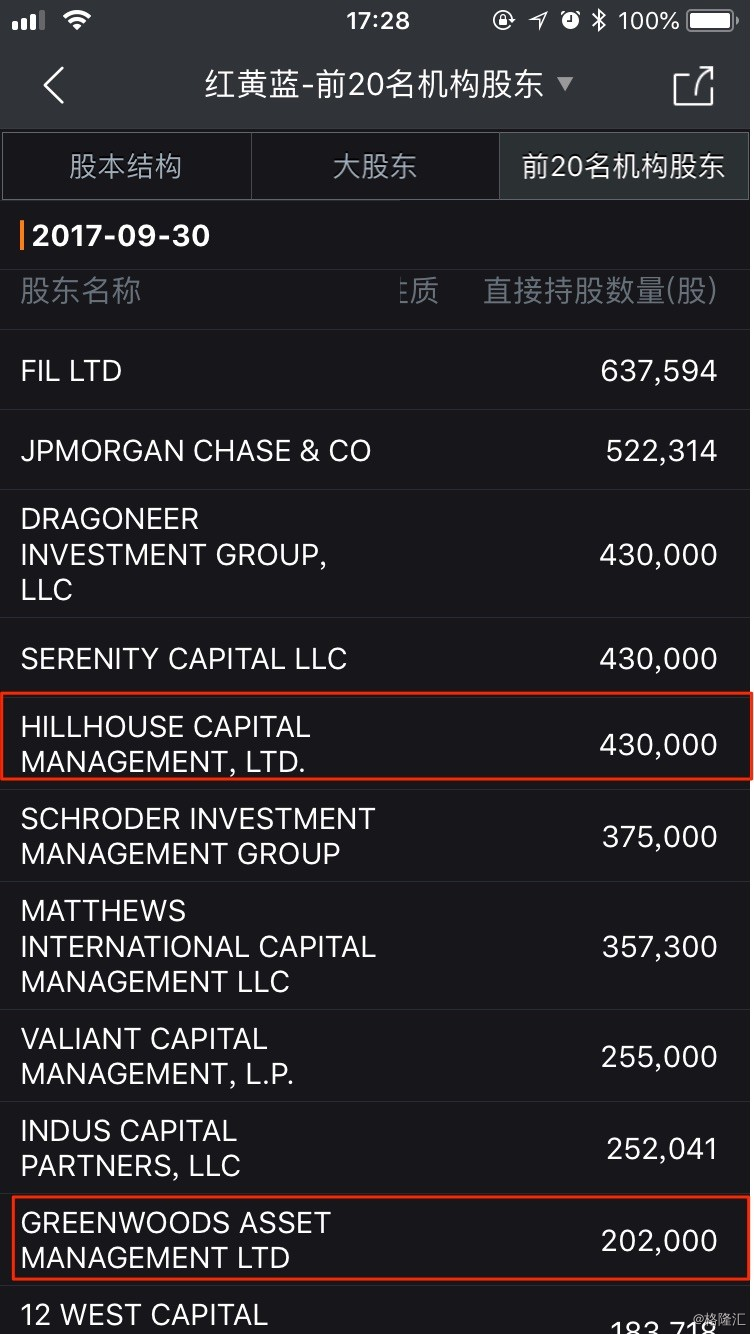Tap the share icon in header

(693, 86)
